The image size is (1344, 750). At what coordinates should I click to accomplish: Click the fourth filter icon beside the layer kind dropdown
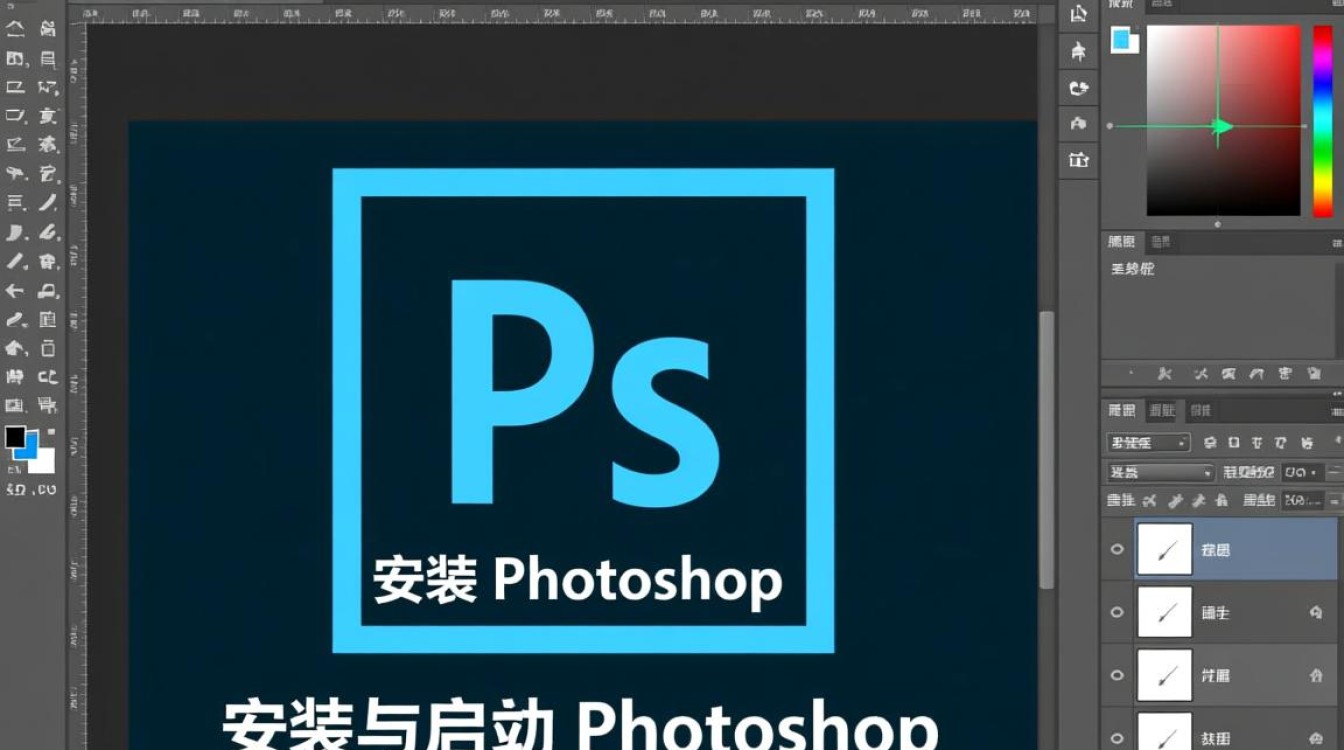[x=1280, y=442]
